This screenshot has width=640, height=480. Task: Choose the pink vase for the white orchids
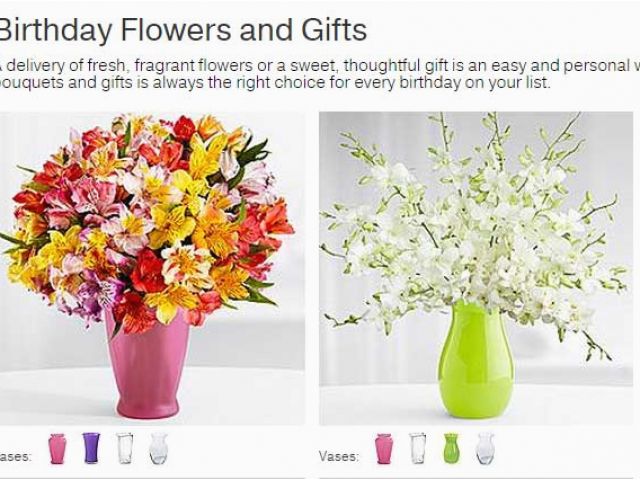384,448
